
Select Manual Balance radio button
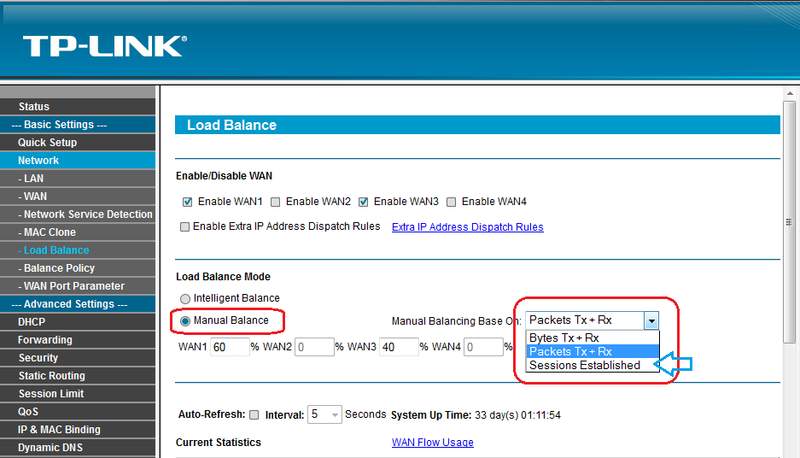185,321
